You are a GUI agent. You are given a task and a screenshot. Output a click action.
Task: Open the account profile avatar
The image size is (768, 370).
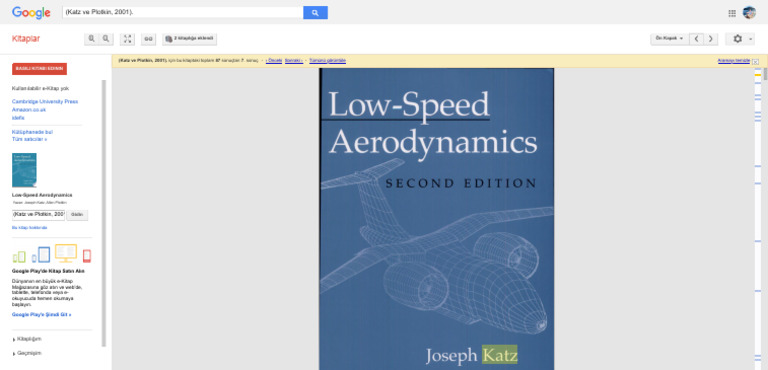point(749,13)
